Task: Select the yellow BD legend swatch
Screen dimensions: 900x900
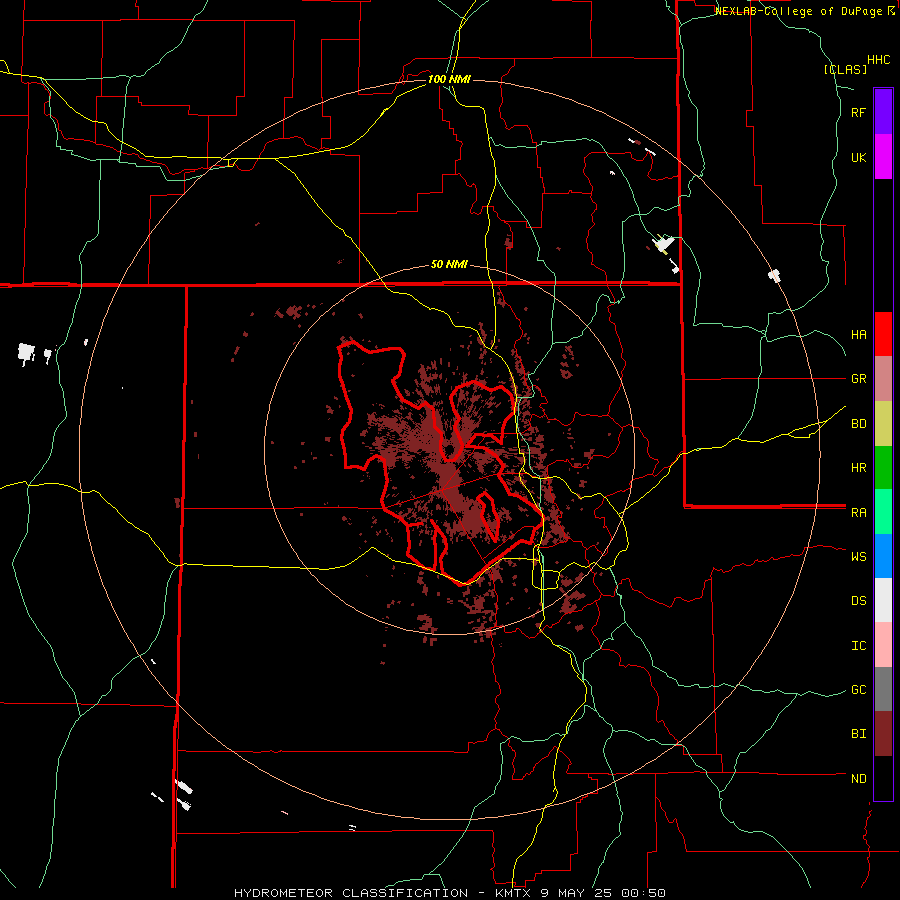Action: coord(883,423)
